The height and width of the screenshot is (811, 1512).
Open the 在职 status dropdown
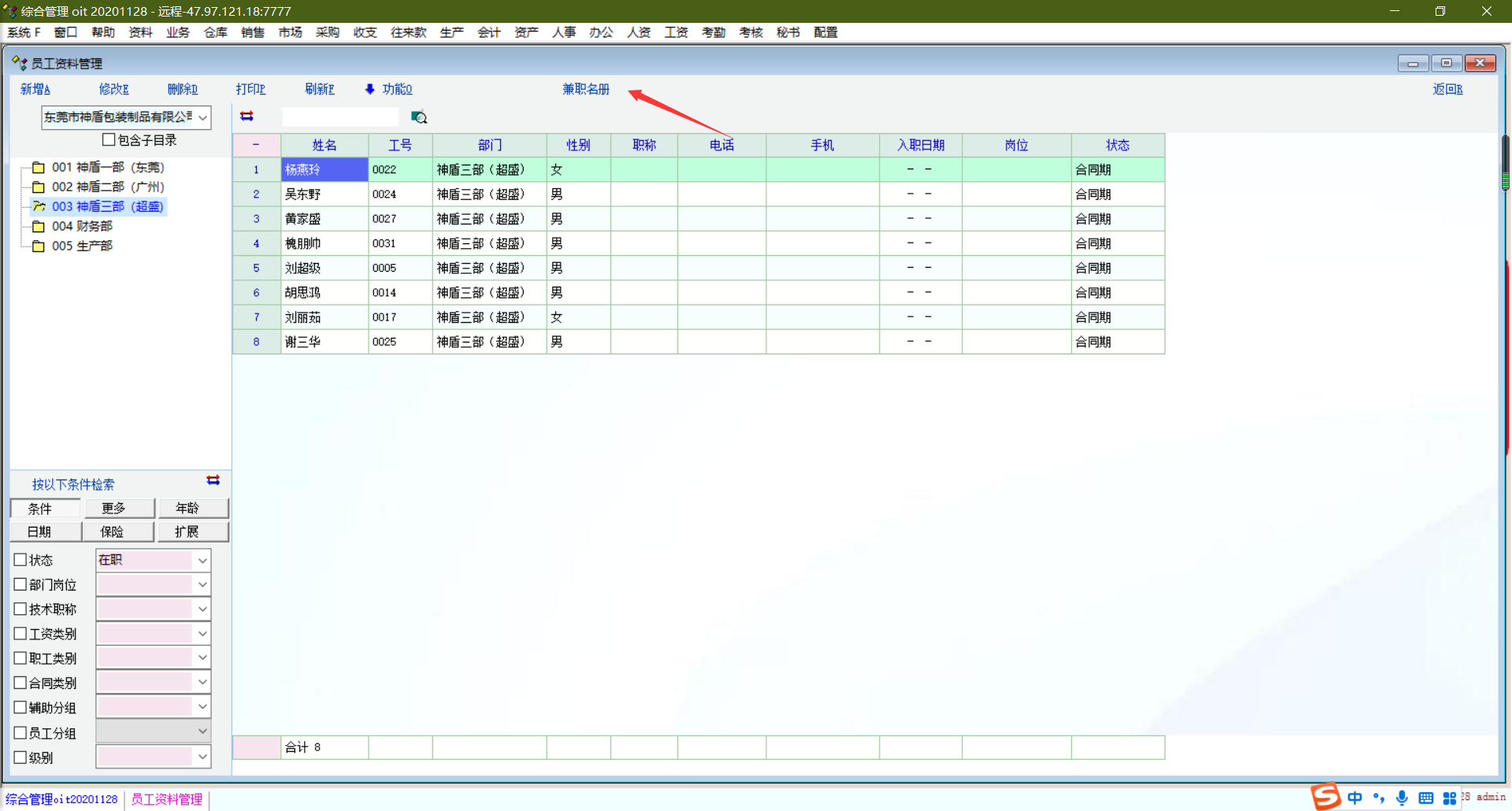[x=202, y=560]
